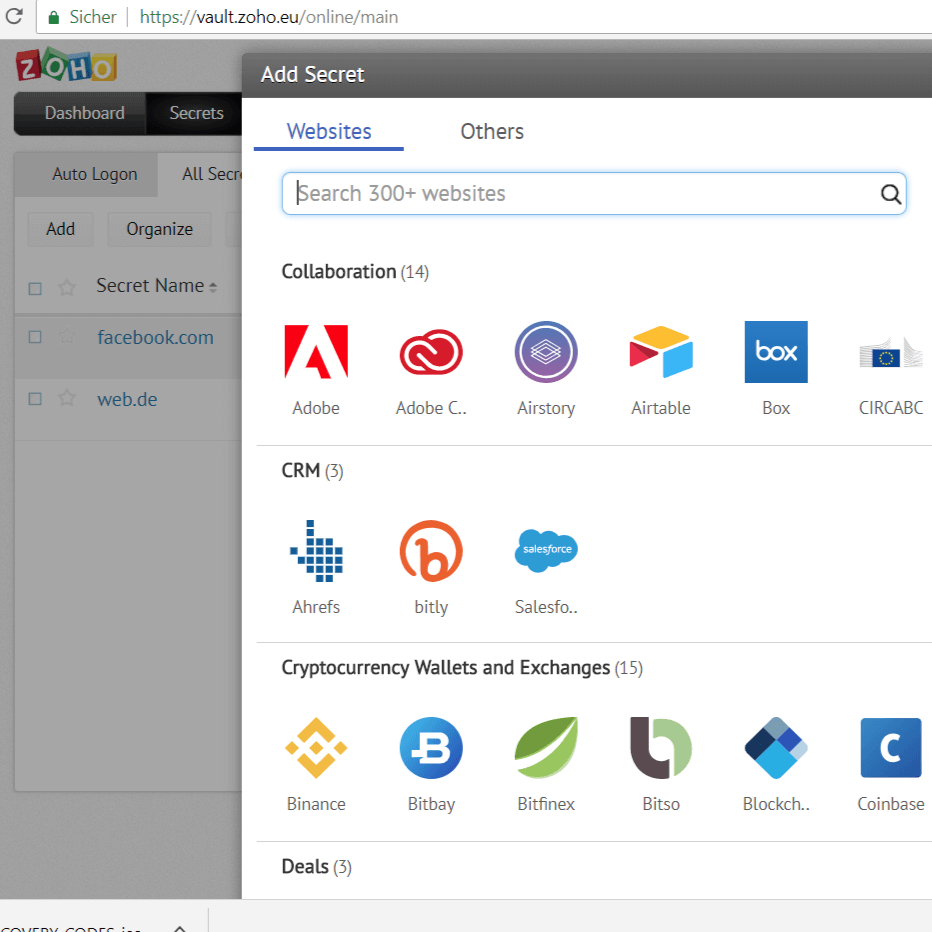Choose the Bitfinex leaf icon
The height and width of the screenshot is (932, 932).
coord(546,748)
